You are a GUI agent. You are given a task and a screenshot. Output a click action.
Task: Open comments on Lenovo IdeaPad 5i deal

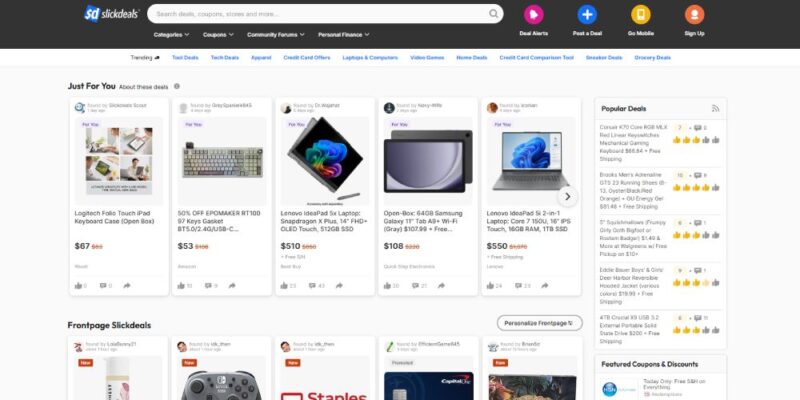tap(518, 286)
